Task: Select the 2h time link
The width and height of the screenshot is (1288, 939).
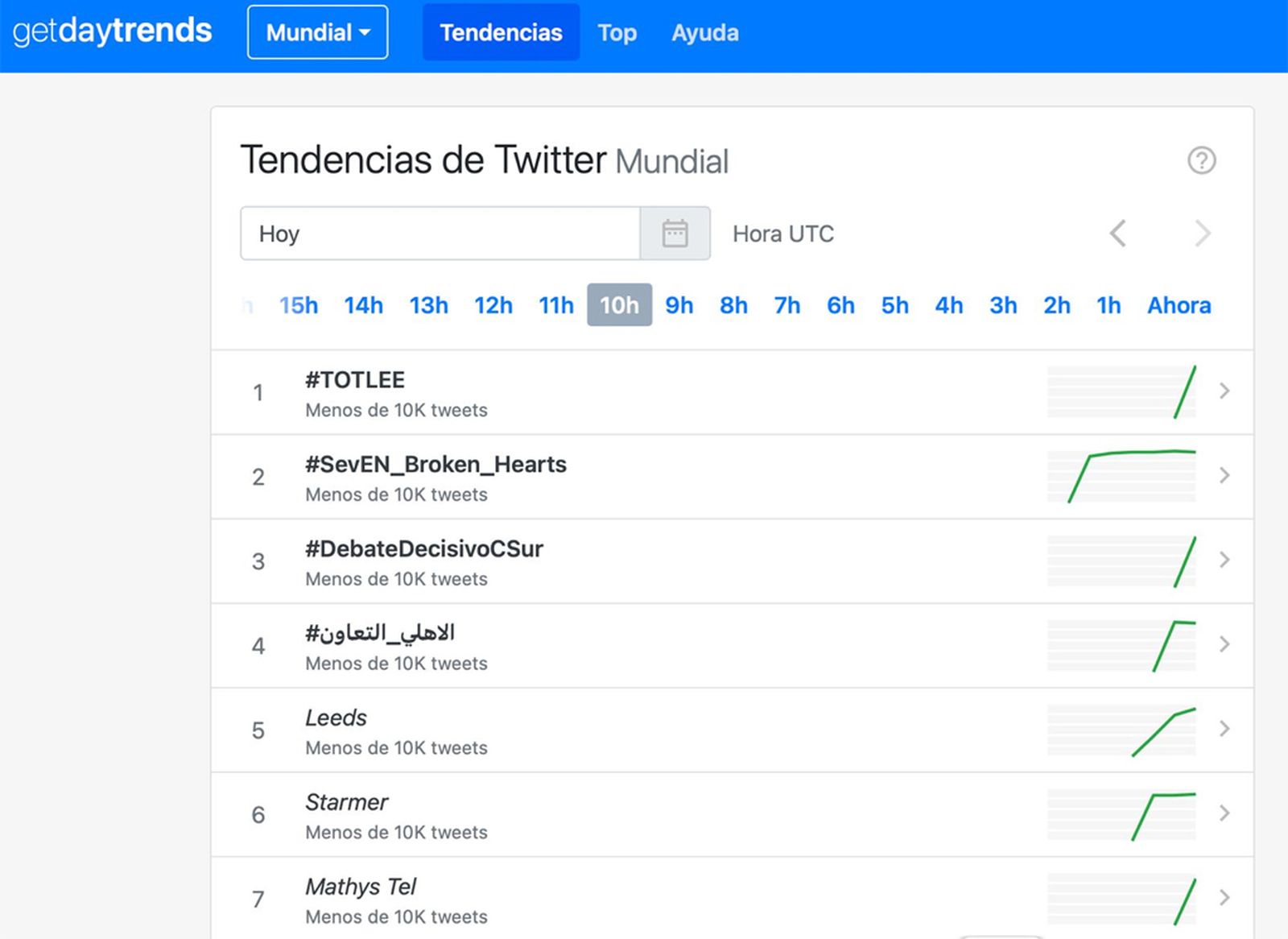Action: tap(1057, 305)
